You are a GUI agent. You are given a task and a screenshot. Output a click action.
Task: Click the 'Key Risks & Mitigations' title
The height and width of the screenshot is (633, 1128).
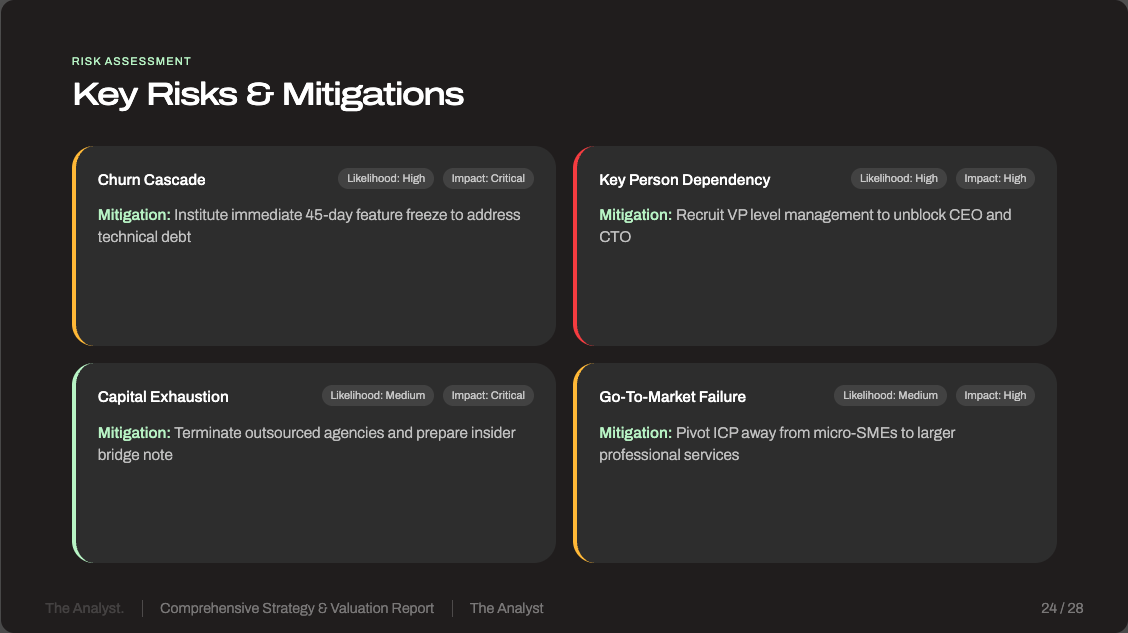(x=268, y=94)
